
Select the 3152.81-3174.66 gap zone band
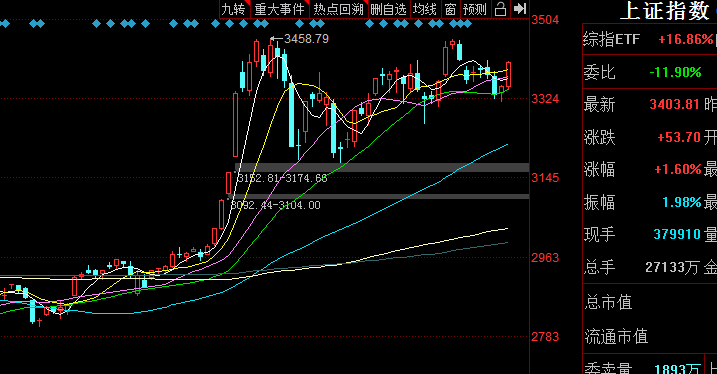pos(382,168)
